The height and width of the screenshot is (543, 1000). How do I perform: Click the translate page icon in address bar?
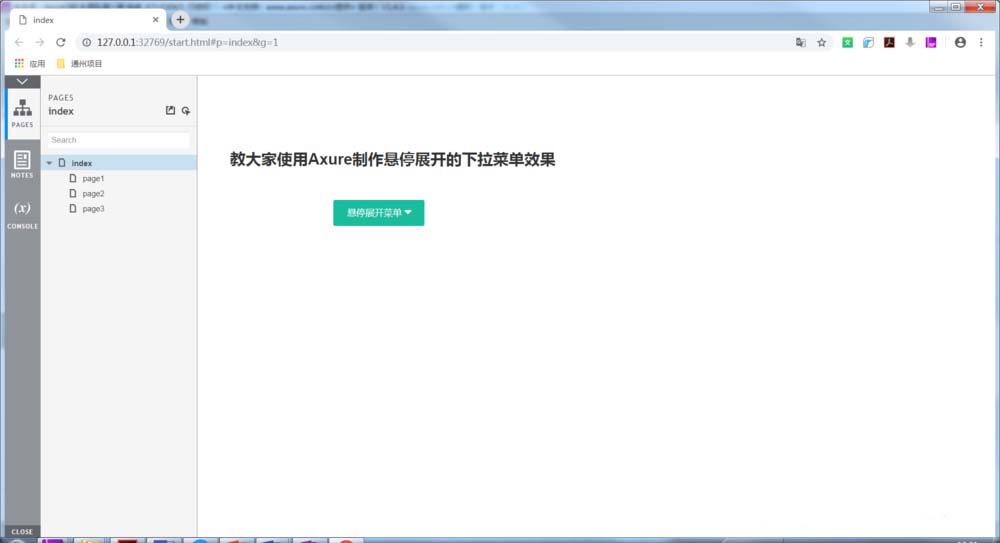click(800, 43)
